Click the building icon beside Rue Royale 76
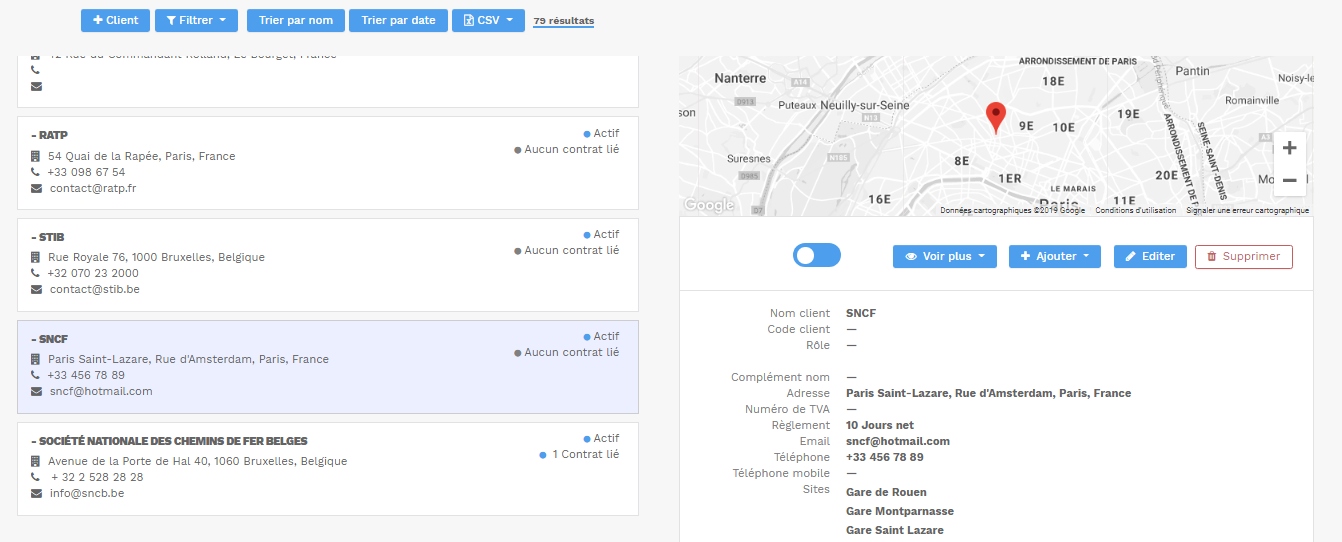The width and height of the screenshot is (1342, 542). [x=36, y=257]
